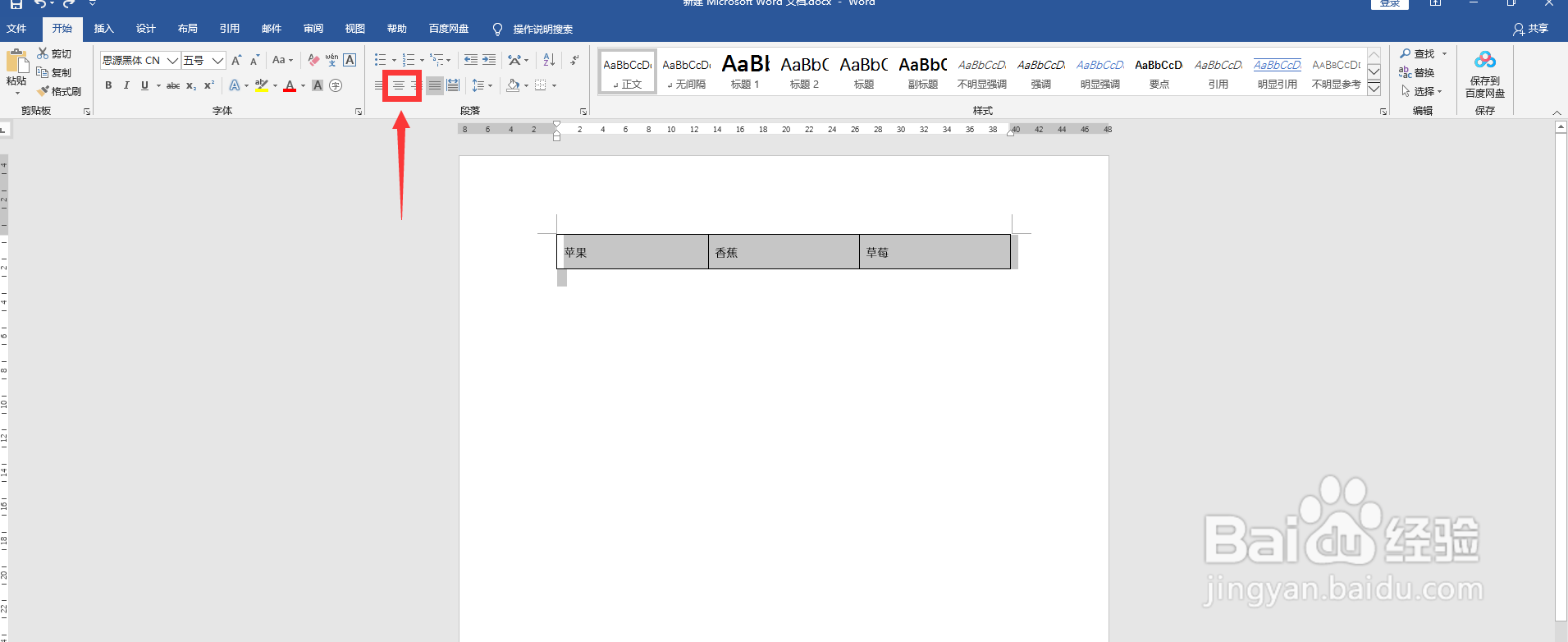Image resolution: width=1568 pixels, height=642 pixels.
Task: Toggle underline formatting
Action: pos(144,85)
